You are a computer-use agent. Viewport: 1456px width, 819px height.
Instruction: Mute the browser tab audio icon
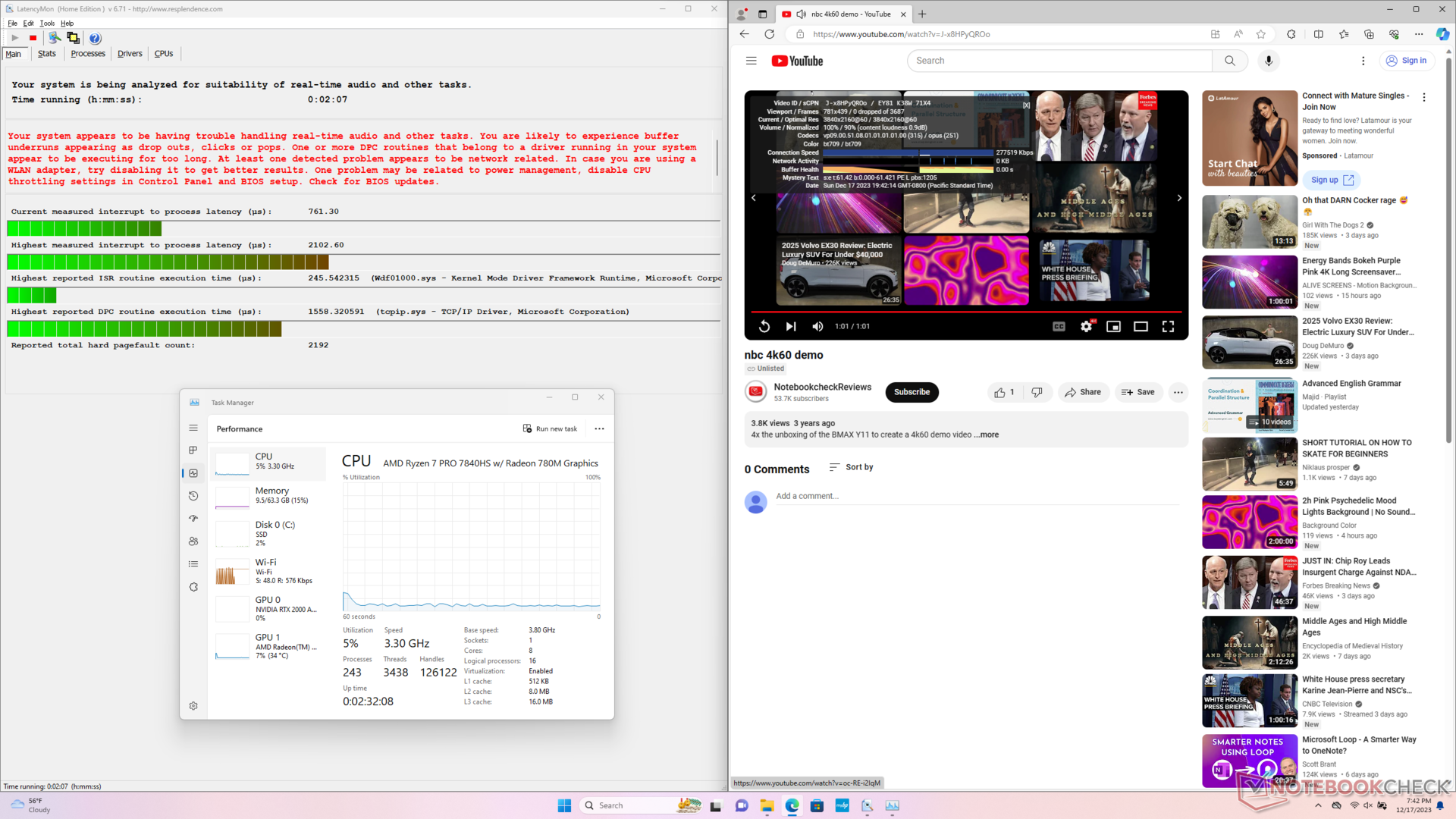[801, 14]
